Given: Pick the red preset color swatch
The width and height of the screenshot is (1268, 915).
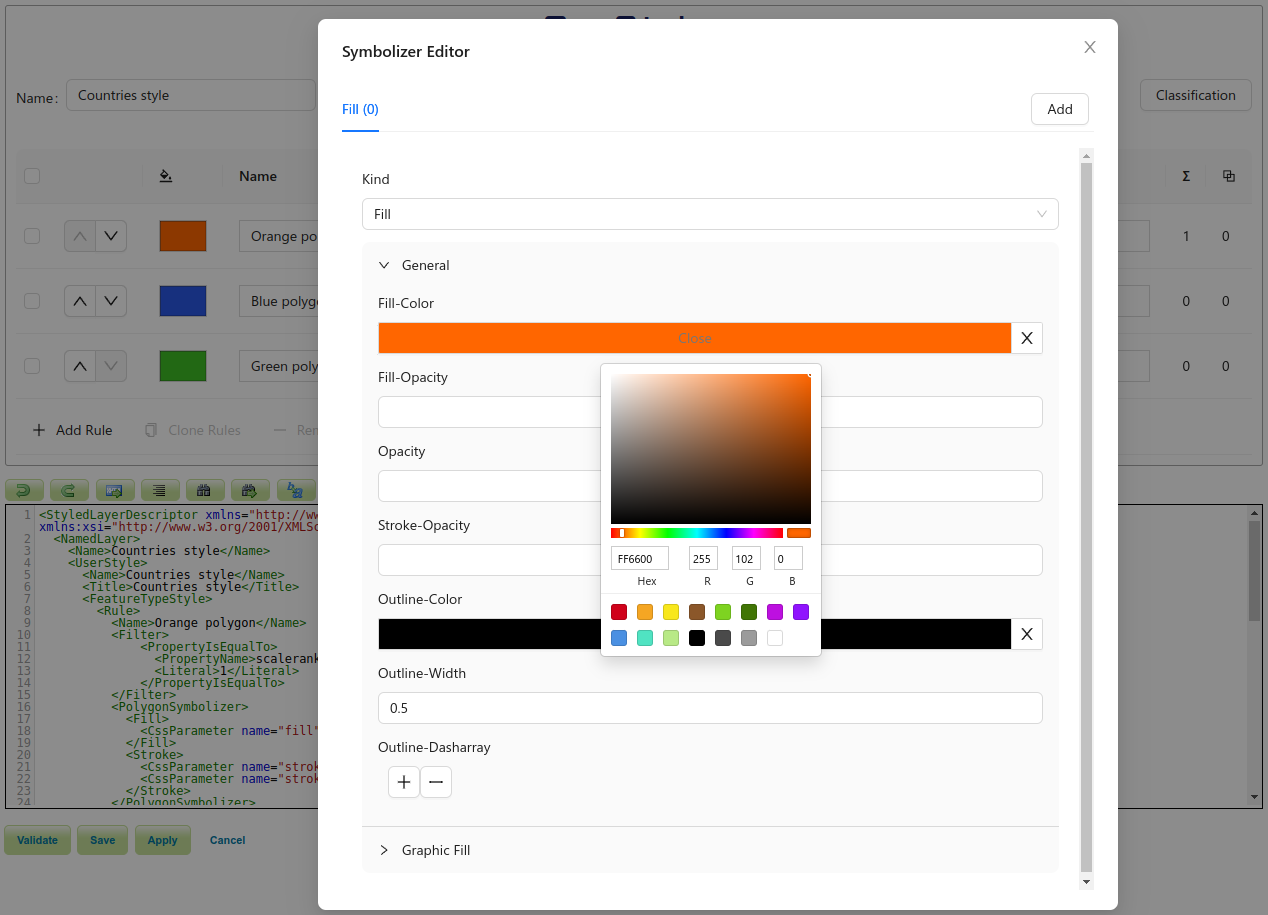Looking at the screenshot, I should [619, 612].
